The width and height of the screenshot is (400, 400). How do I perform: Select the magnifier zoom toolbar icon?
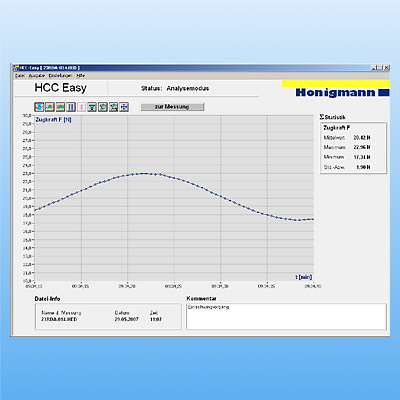114,107
